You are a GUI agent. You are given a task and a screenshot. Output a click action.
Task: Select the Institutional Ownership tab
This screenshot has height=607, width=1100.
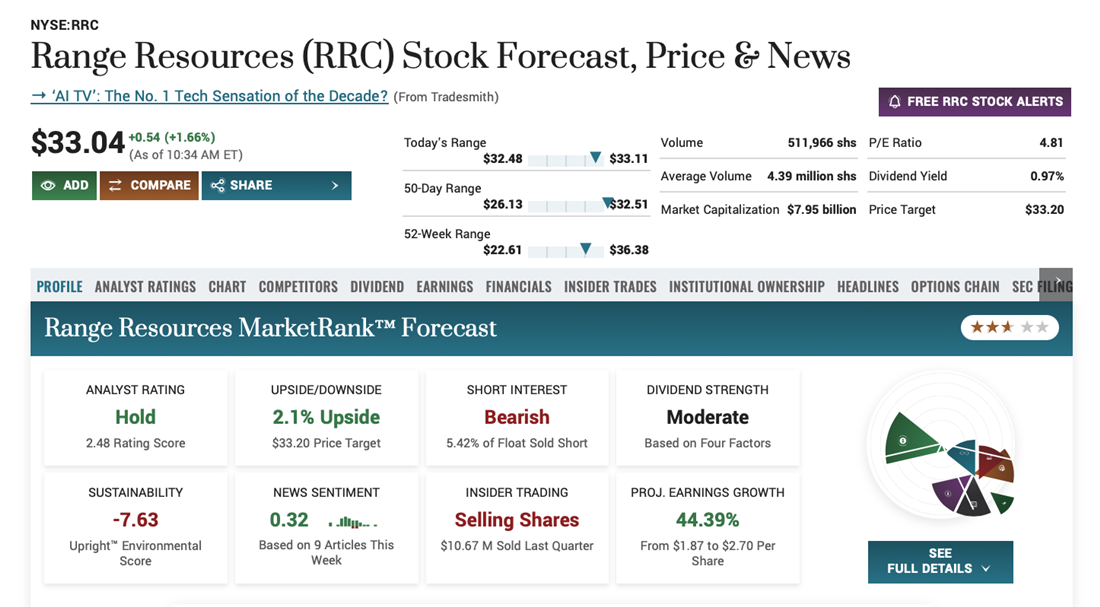coord(746,287)
